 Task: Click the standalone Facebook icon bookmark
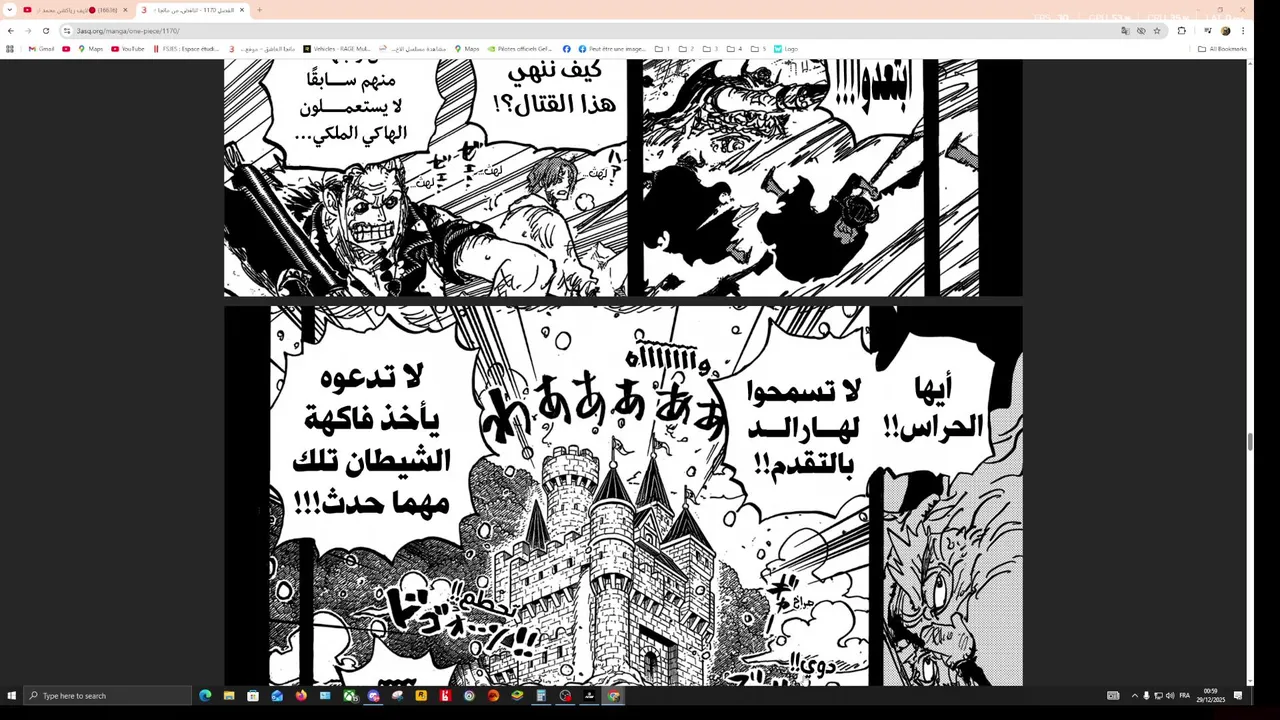pos(566,49)
